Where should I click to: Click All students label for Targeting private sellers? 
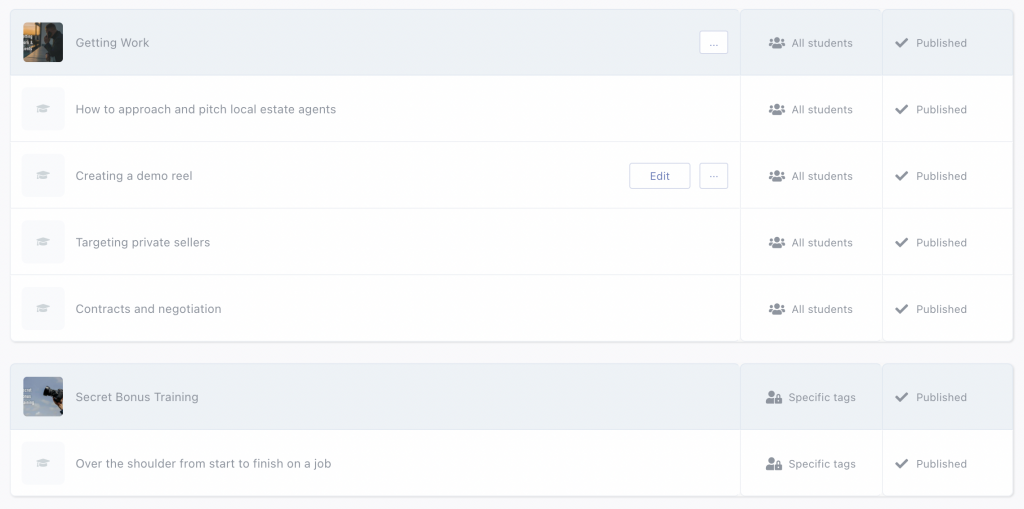[822, 242]
